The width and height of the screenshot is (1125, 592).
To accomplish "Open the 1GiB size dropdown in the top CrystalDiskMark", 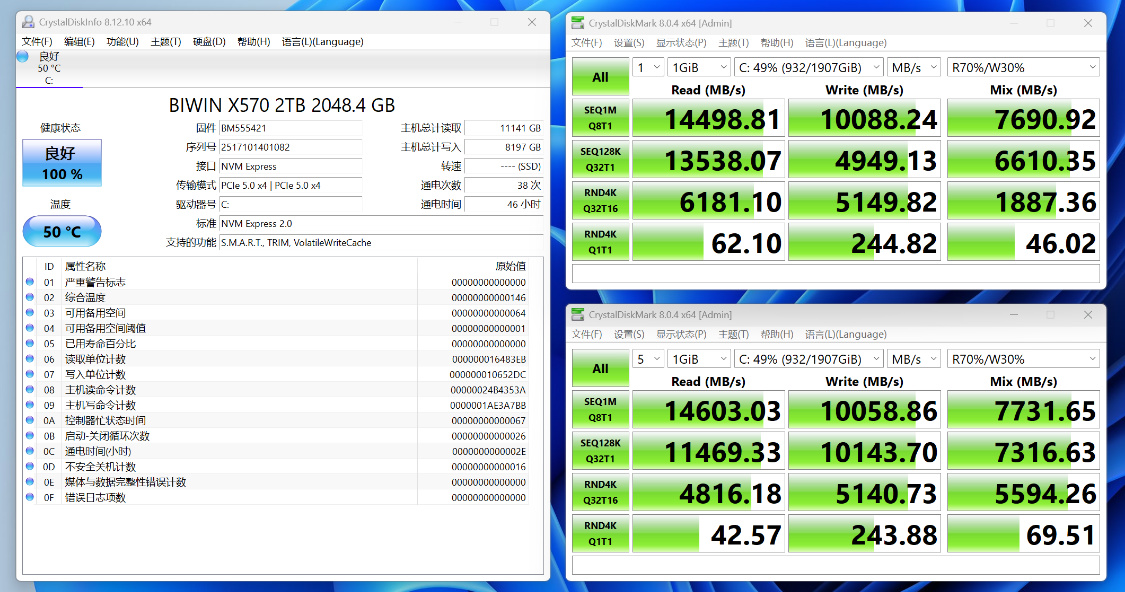I will (x=698, y=67).
